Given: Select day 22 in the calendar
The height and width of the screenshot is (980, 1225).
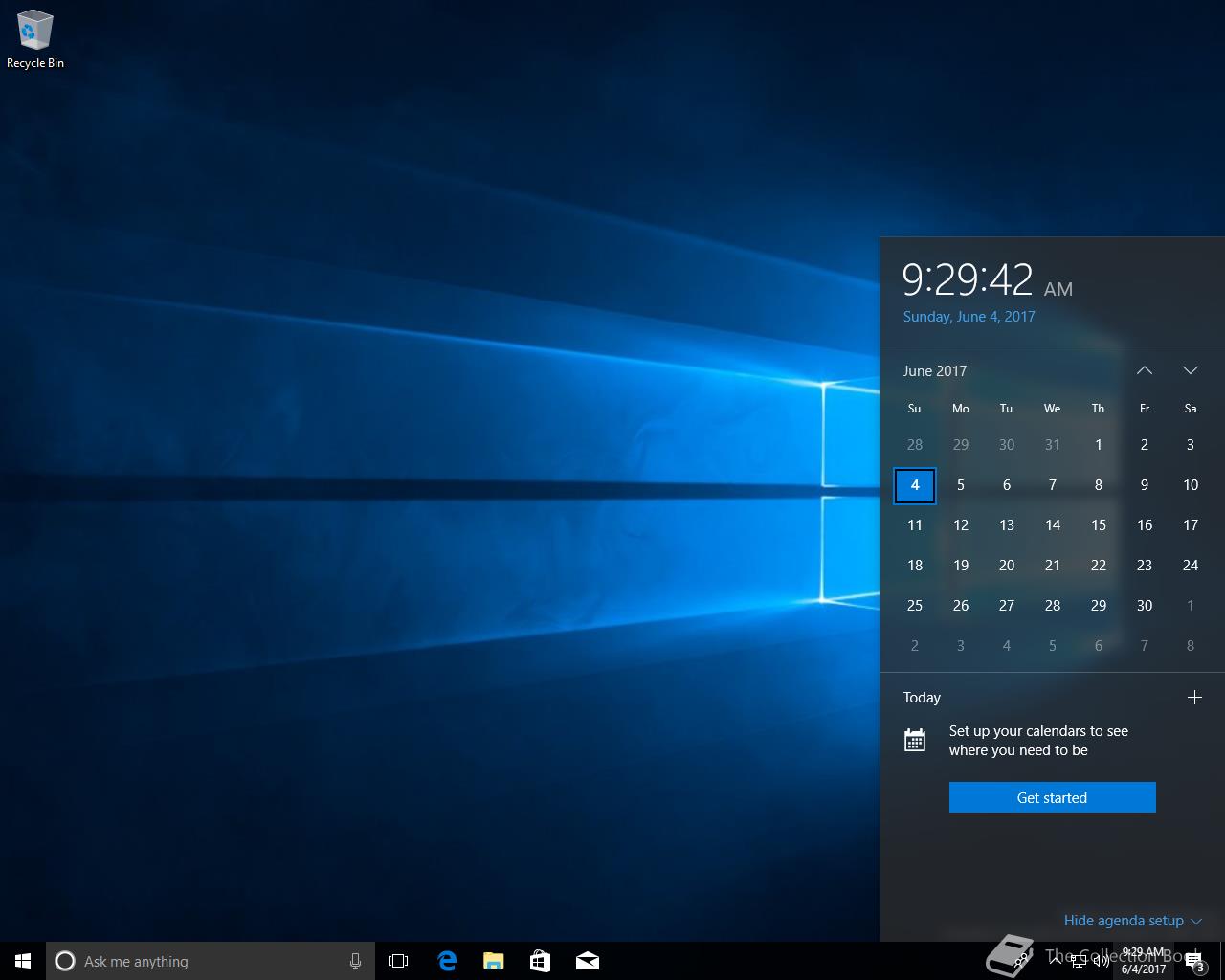Looking at the screenshot, I should (1099, 566).
